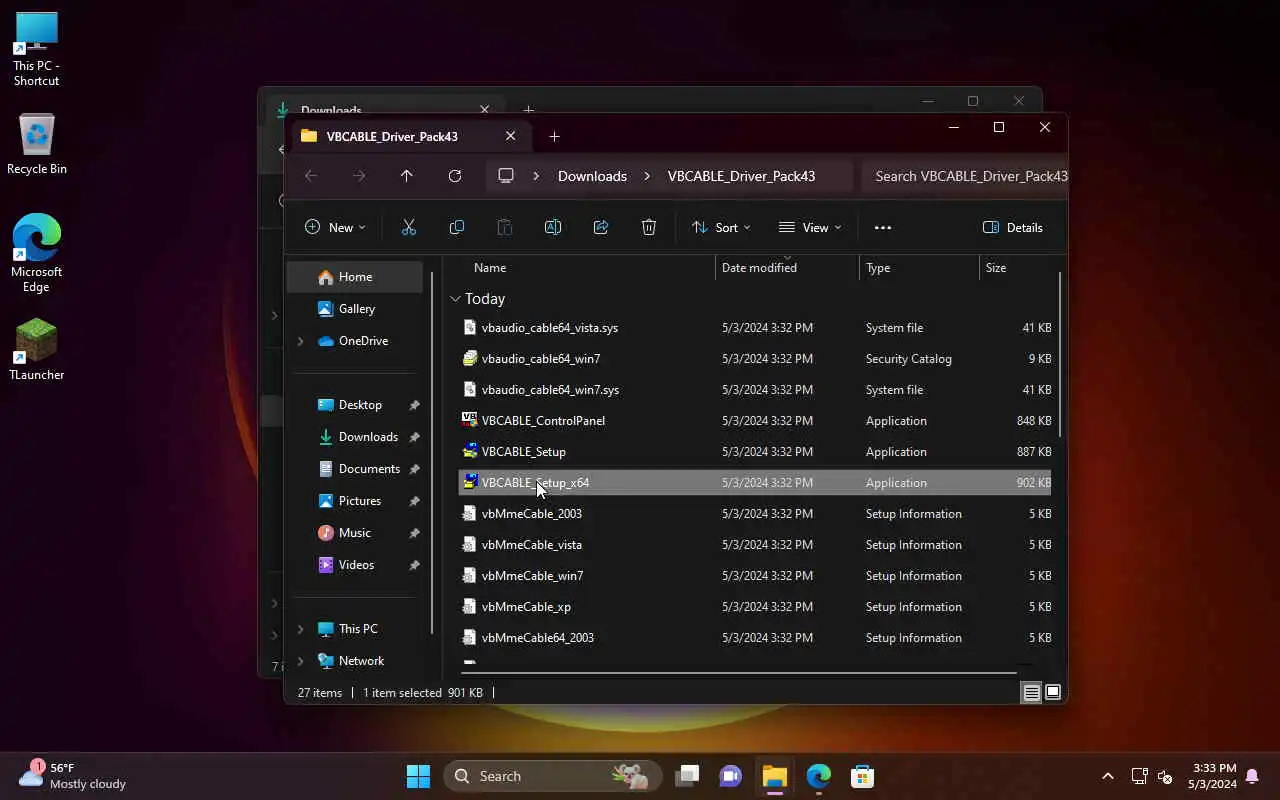This screenshot has height=800, width=1280.
Task: Toggle the Details pane button
Action: pos(1013,227)
